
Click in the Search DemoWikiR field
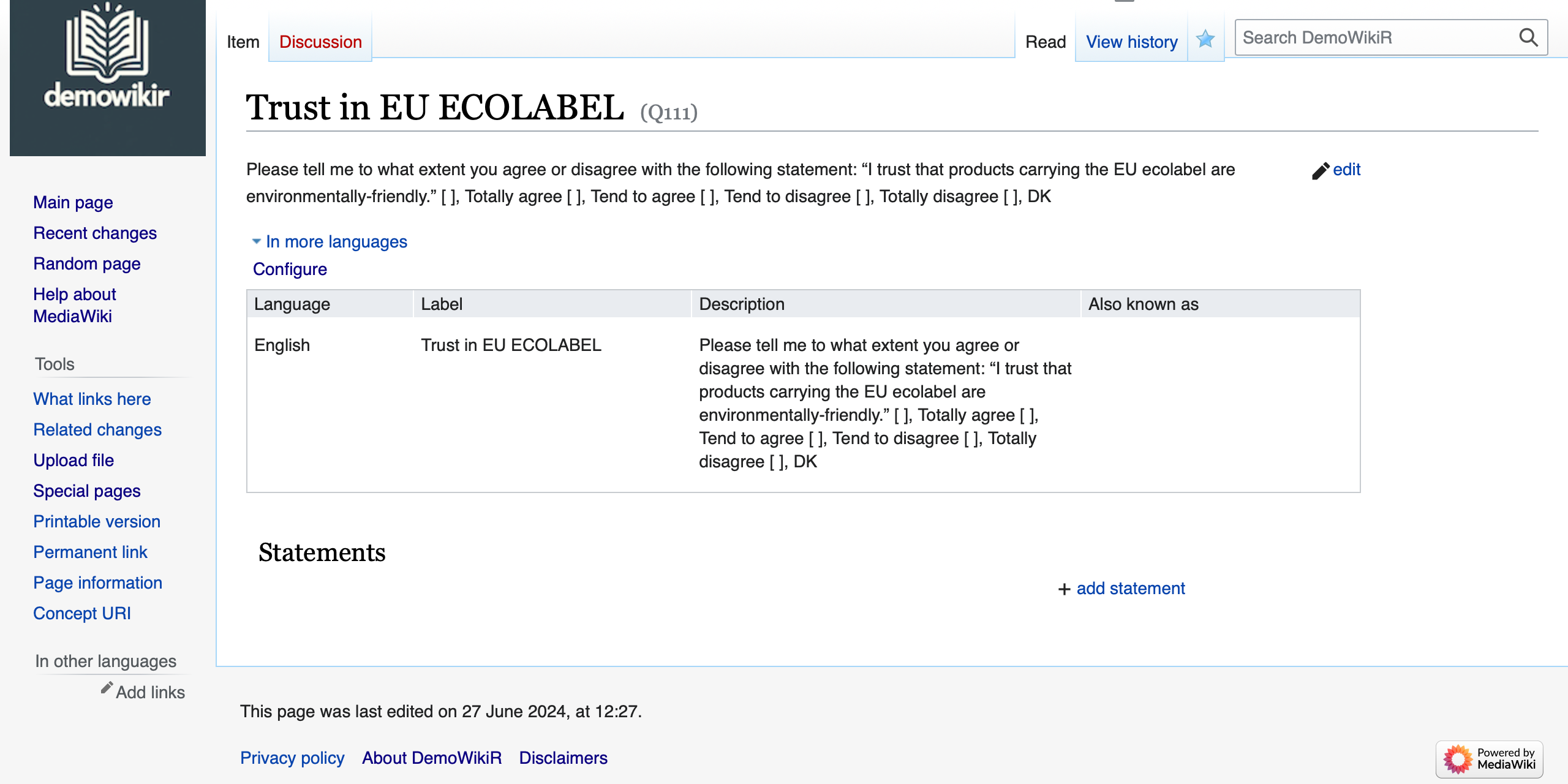pos(1372,38)
